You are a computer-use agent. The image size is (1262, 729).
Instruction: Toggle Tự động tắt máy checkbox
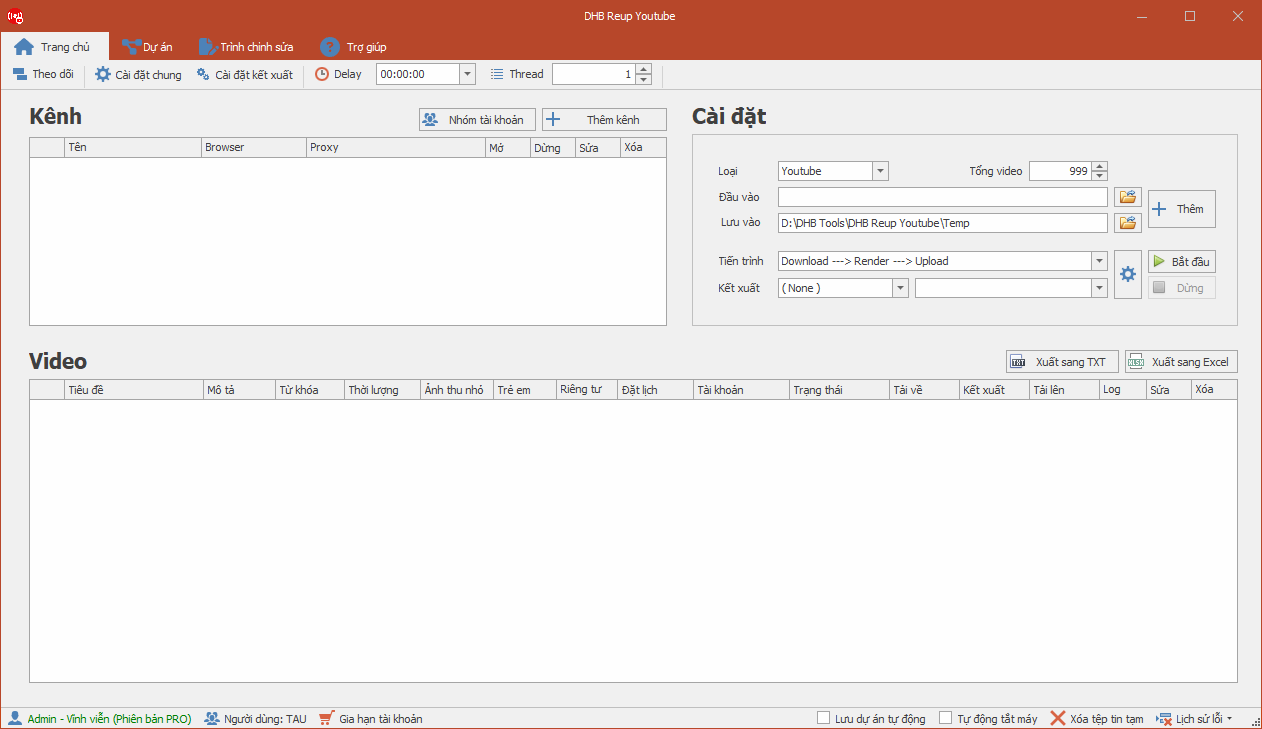pos(946,718)
